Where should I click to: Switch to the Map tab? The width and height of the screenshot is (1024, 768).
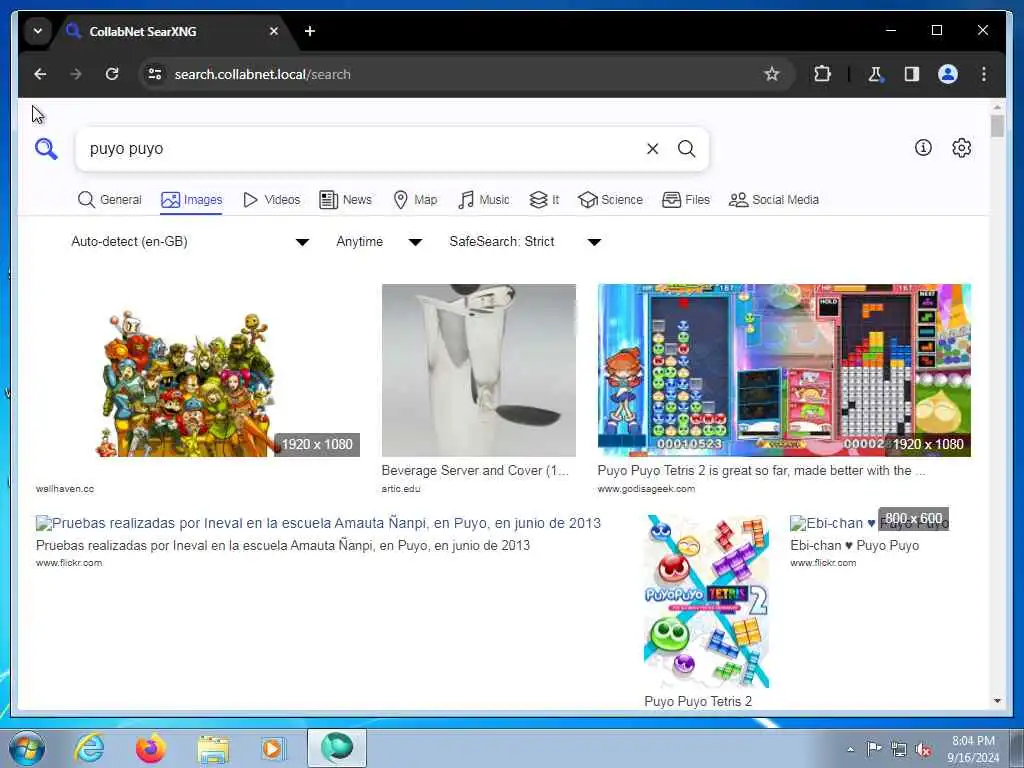pyautogui.click(x=415, y=200)
